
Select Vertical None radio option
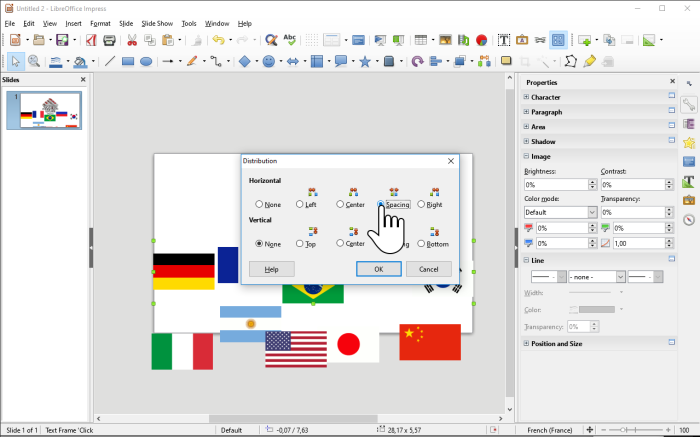click(x=268, y=244)
